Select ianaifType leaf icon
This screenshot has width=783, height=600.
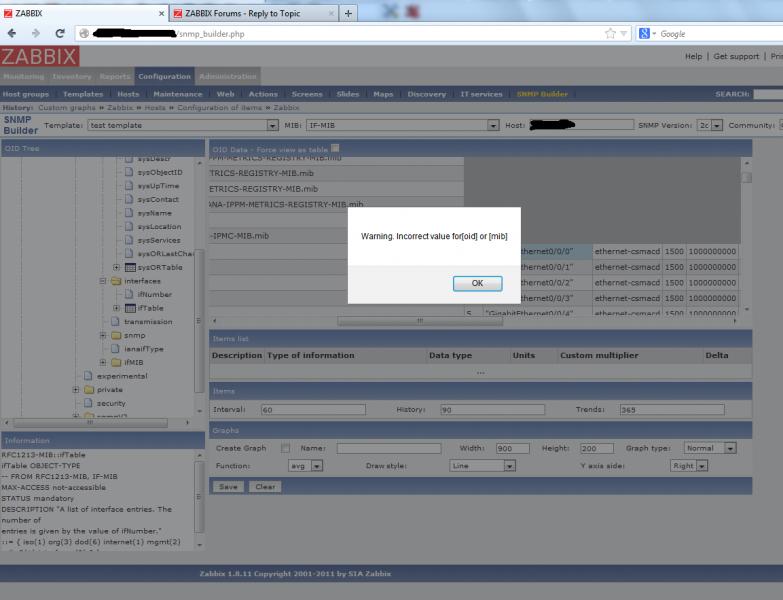click(115, 349)
